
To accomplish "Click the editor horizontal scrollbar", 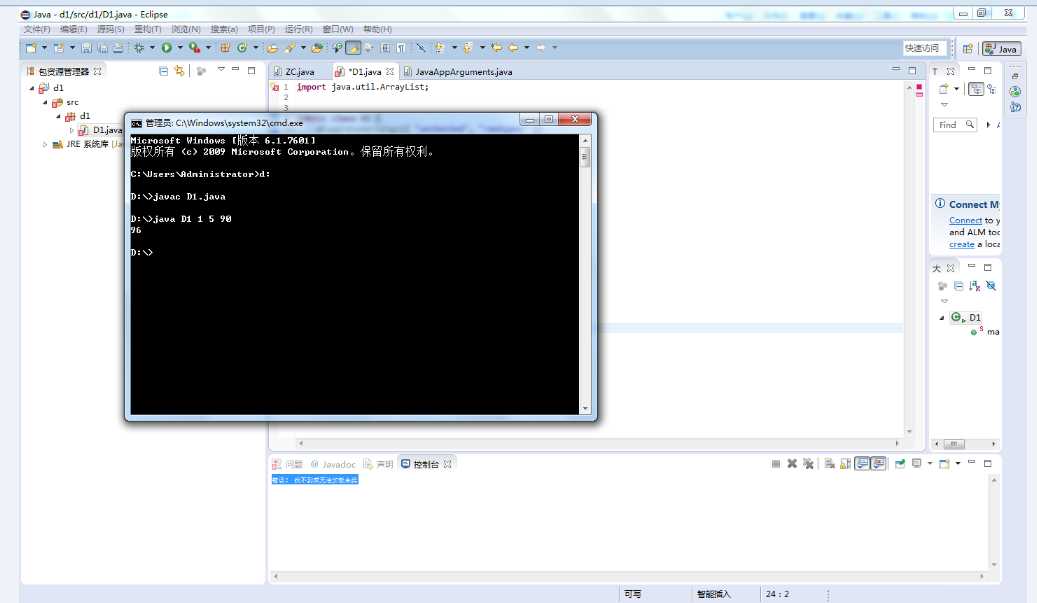I will [x=599, y=443].
